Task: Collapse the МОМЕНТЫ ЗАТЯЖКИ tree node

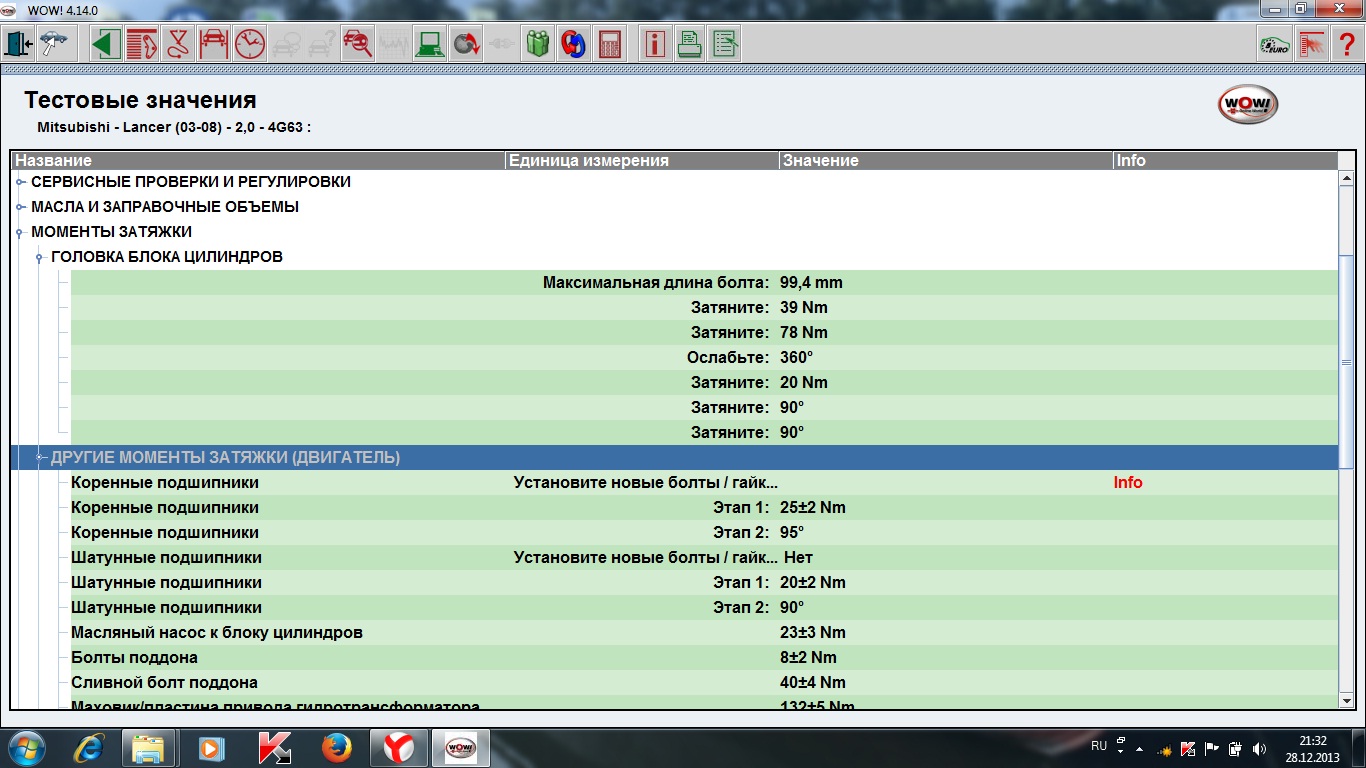Action: [21, 232]
